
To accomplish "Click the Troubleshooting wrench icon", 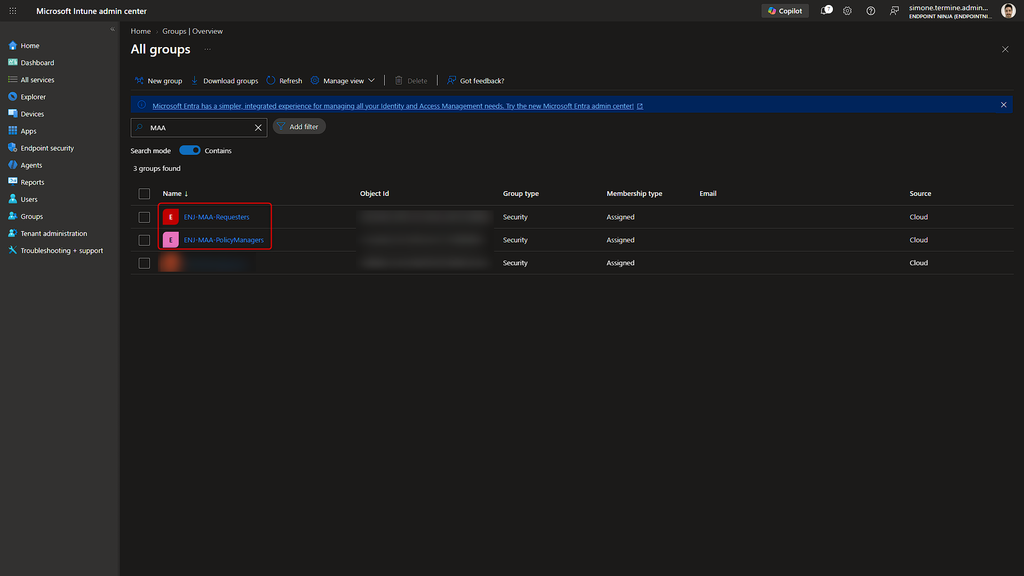I will click(12, 250).
